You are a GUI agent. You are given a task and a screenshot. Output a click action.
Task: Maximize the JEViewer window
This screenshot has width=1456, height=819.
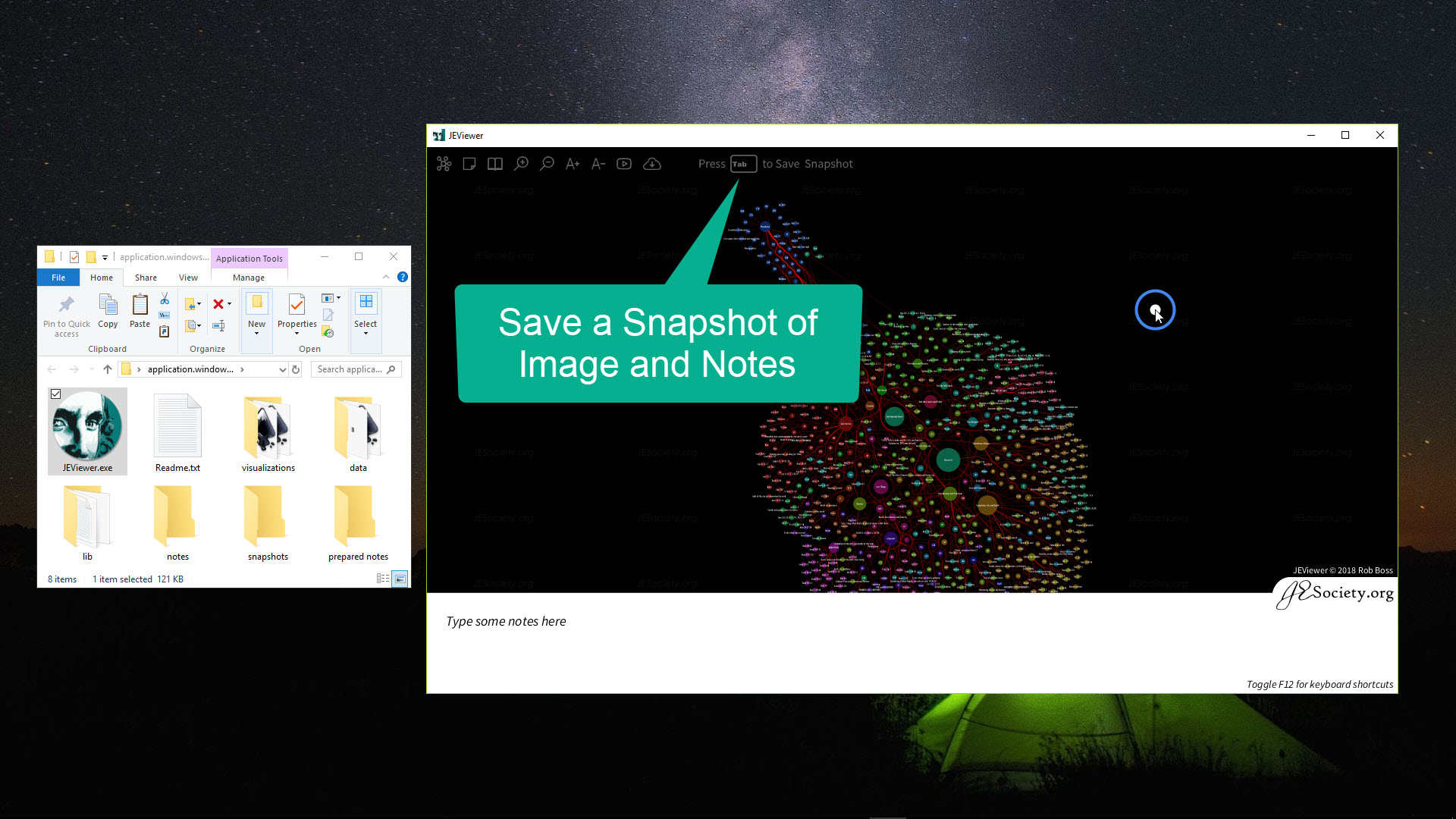point(1345,135)
